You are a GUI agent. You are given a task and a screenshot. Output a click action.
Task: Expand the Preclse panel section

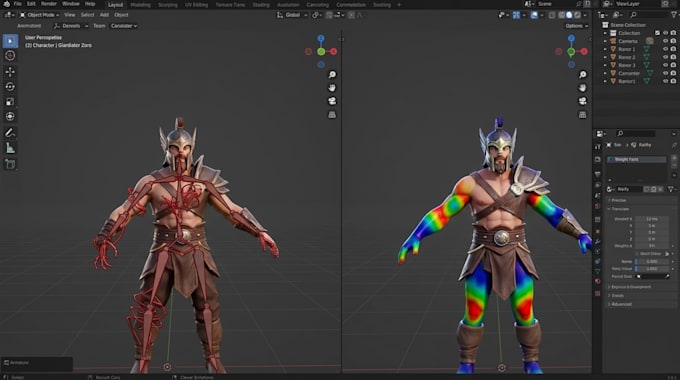(618, 200)
